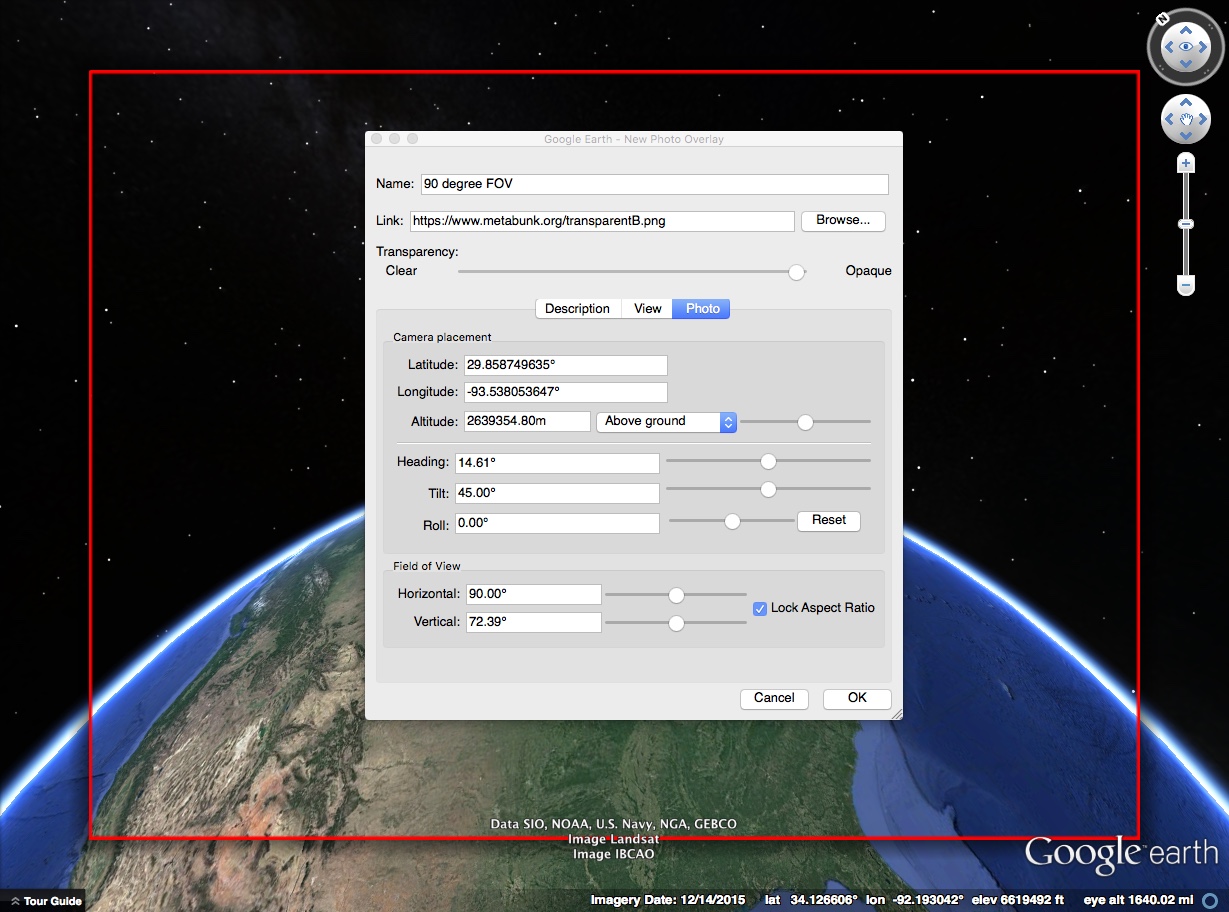Image resolution: width=1229 pixels, height=912 pixels.
Task: Confirm overlay with OK button
Action: coord(857,698)
